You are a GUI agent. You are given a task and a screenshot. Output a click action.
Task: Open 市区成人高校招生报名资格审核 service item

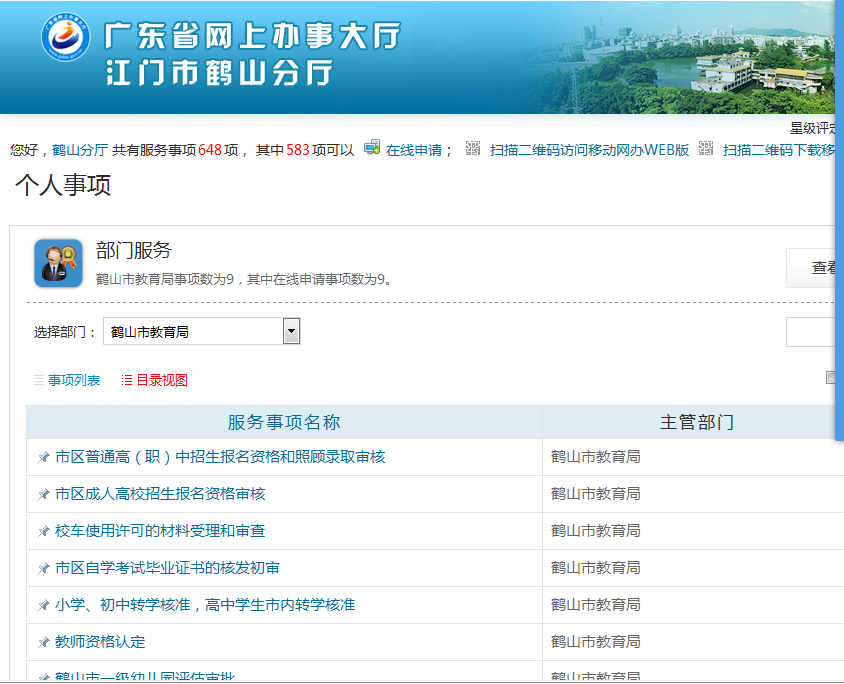[160, 494]
